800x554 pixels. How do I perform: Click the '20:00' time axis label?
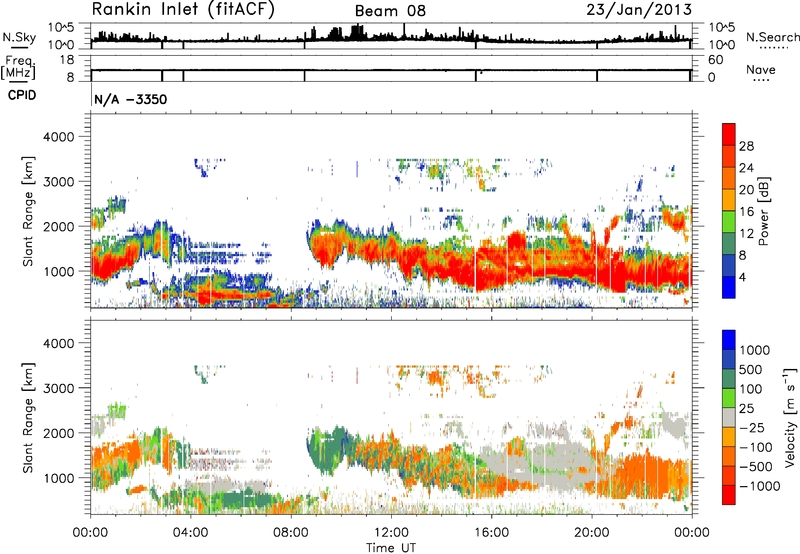[591, 533]
